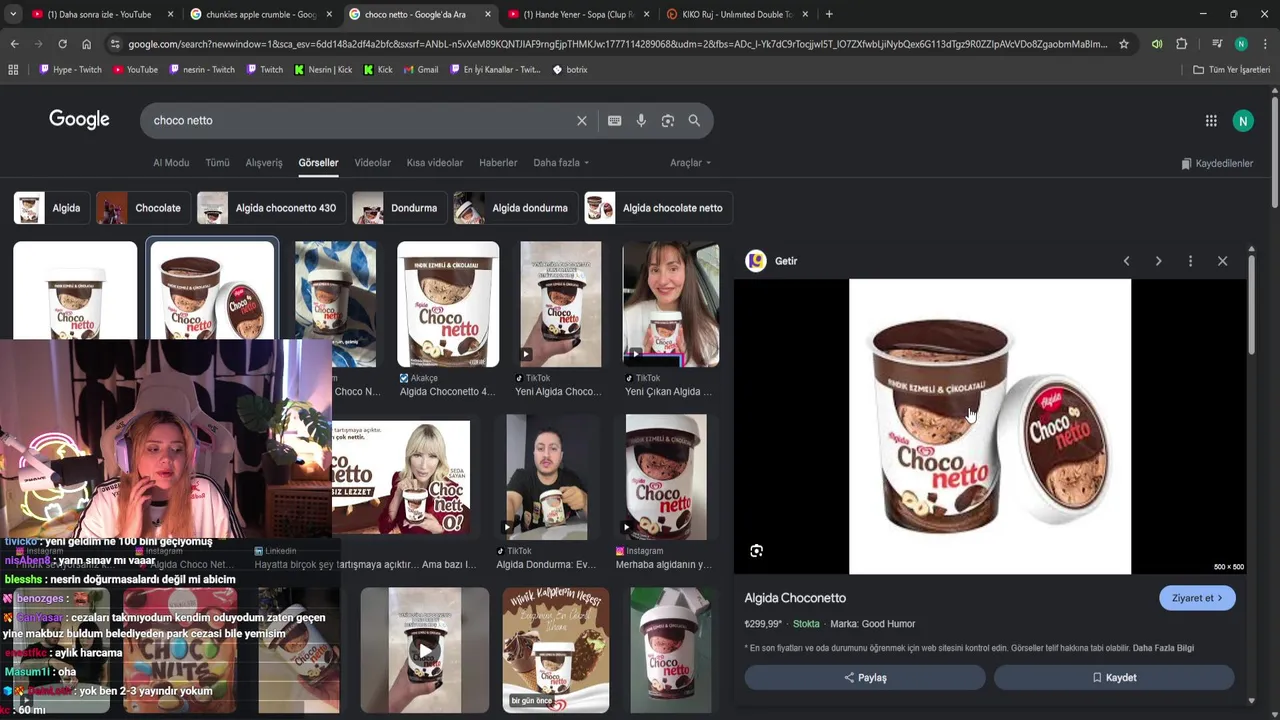Reload the current page
The height and width of the screenshot is (720, 1280).
pyautogui.click(x=62, y=44)
